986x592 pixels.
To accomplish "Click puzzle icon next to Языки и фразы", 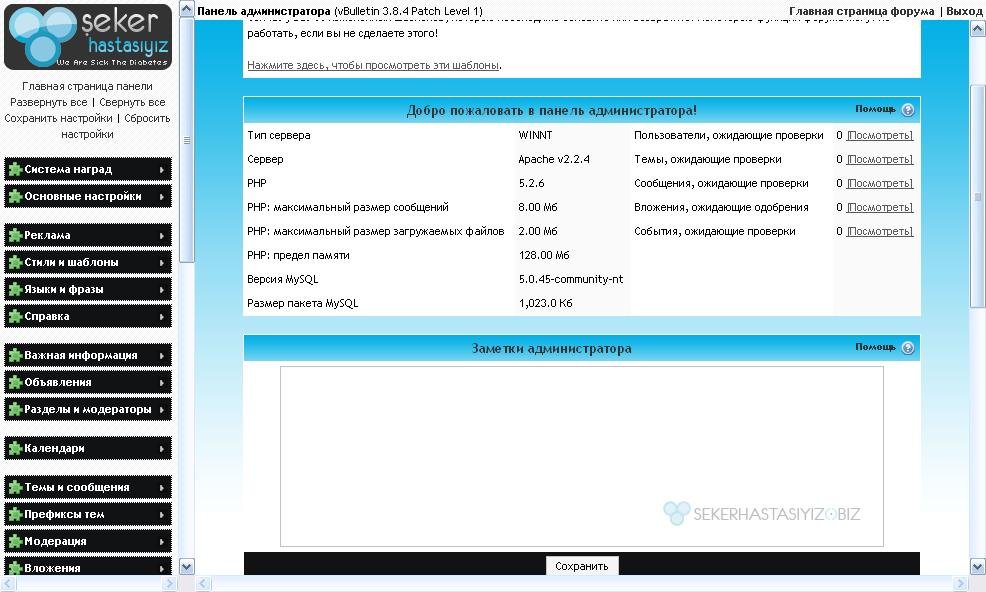I will point(15,289).
